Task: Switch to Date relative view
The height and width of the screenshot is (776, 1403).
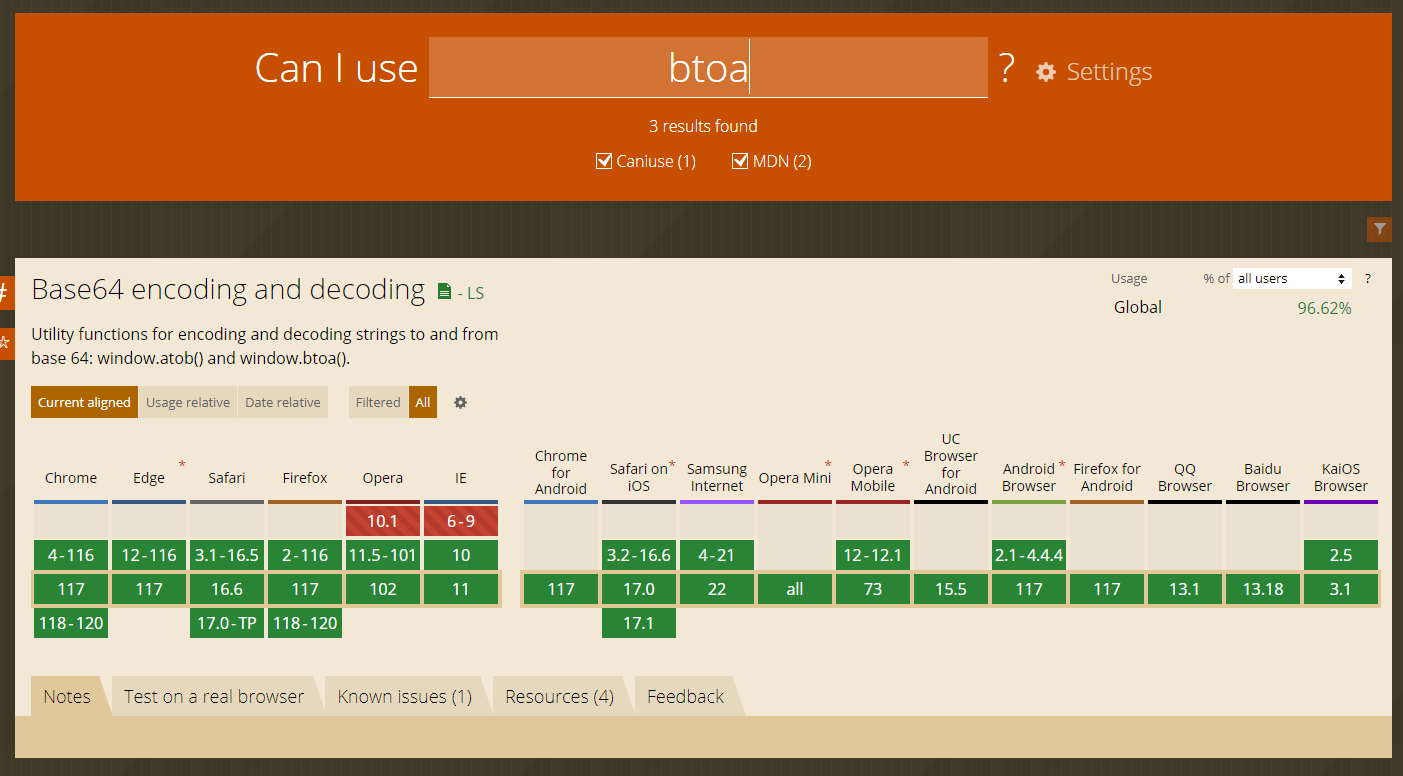Action: pos(283,402)
